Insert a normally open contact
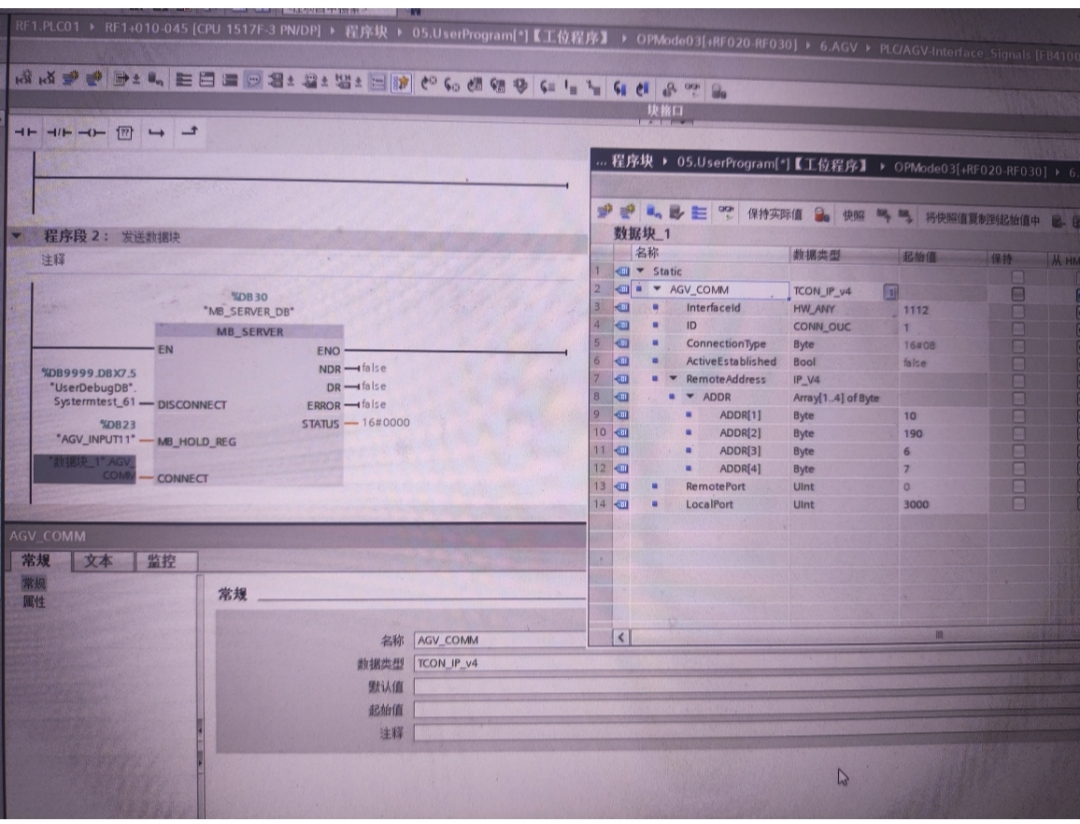Screen dimensions: 1080x824 25,132
